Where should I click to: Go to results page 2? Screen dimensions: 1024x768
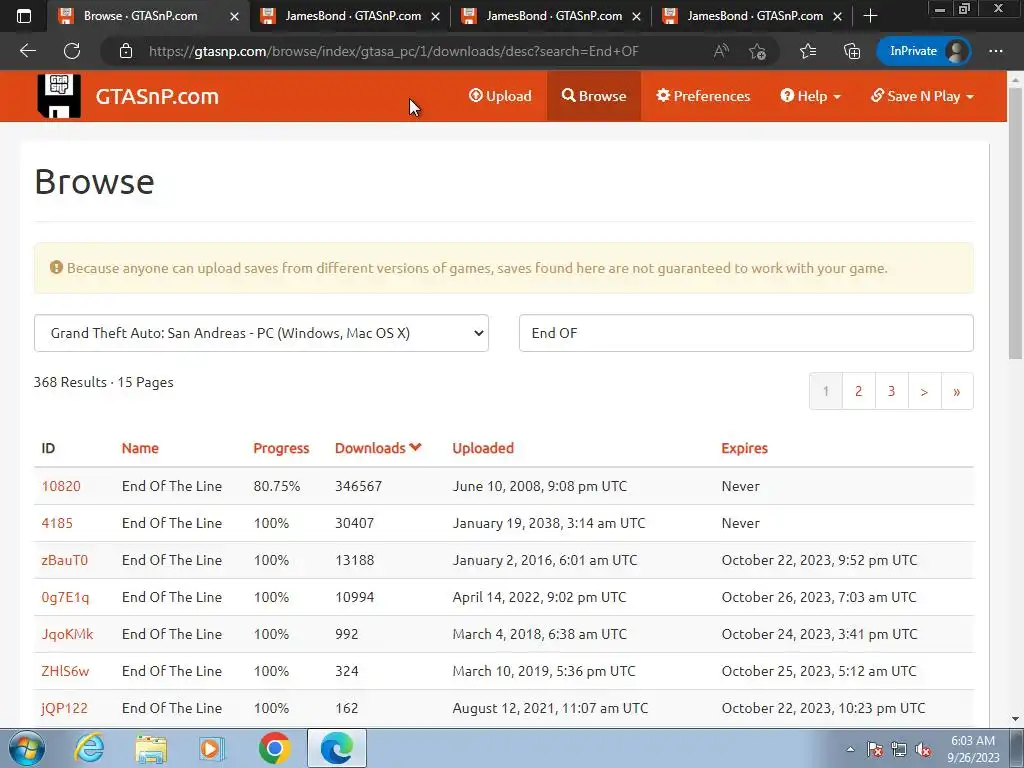coord(858,391)
